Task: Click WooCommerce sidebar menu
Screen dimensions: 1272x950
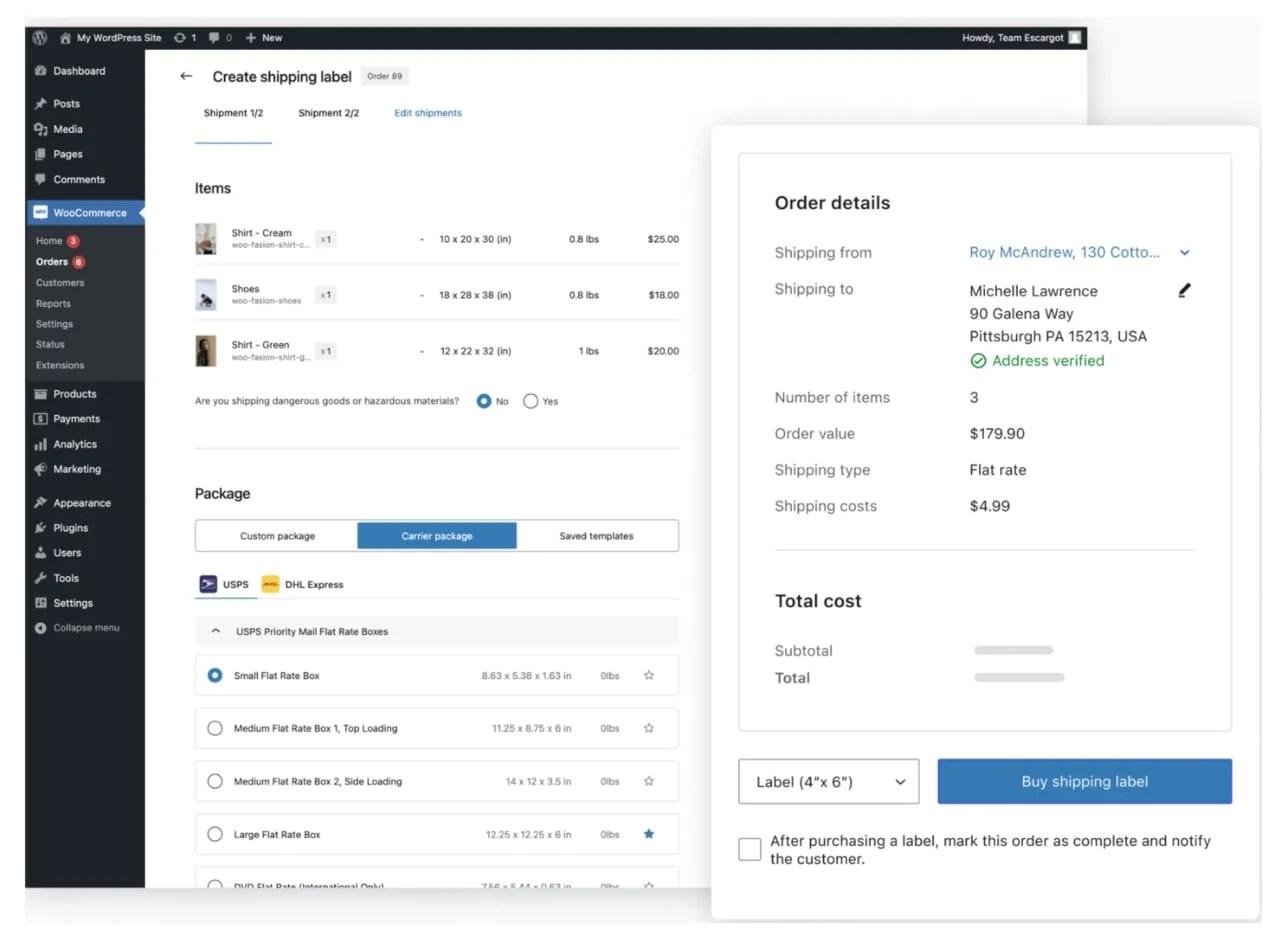Action: tap(84, 213)
